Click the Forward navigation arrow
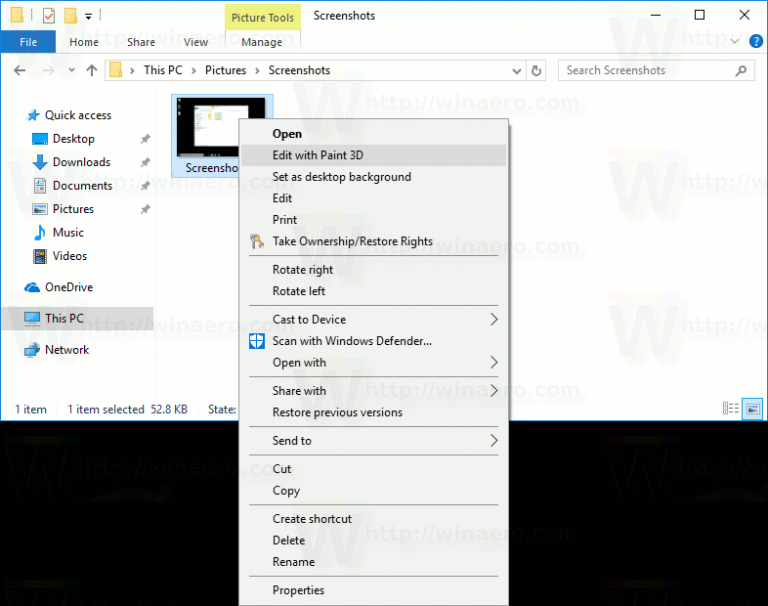The image size is (768, 606). pyautogui.click(x=48, y=71)
